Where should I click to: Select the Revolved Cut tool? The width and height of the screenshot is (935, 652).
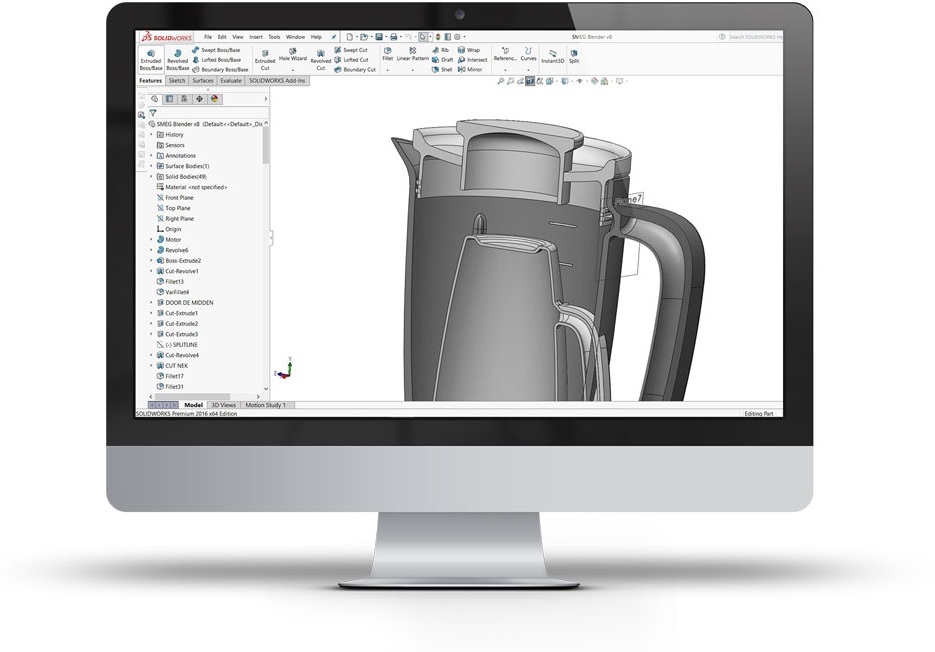tap(320, 58)
